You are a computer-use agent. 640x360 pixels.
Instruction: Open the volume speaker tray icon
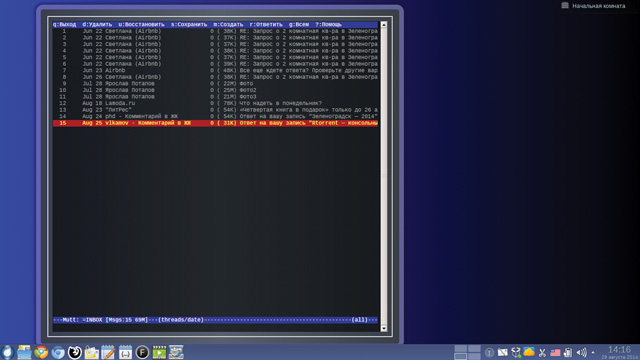click(x=581, y=352)
